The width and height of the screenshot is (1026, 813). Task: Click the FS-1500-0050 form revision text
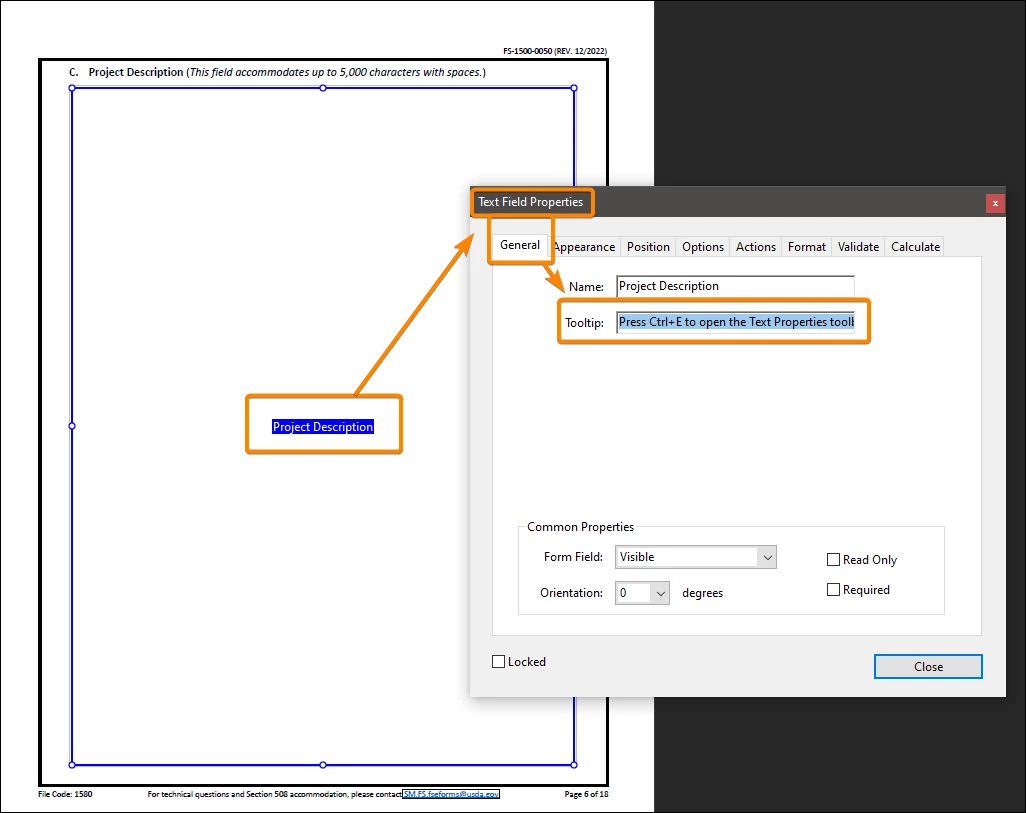[x=555, y=50]
